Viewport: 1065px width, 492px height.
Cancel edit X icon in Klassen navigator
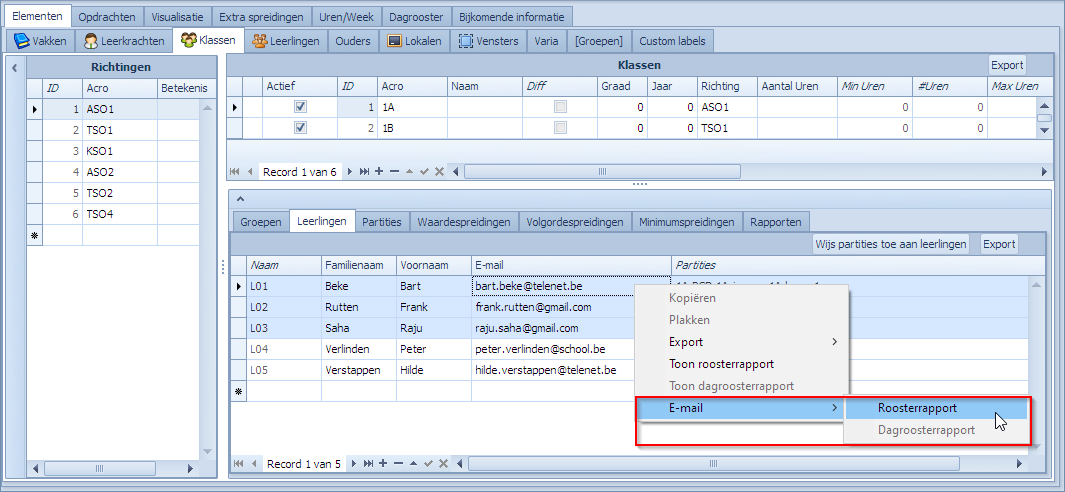439,172
